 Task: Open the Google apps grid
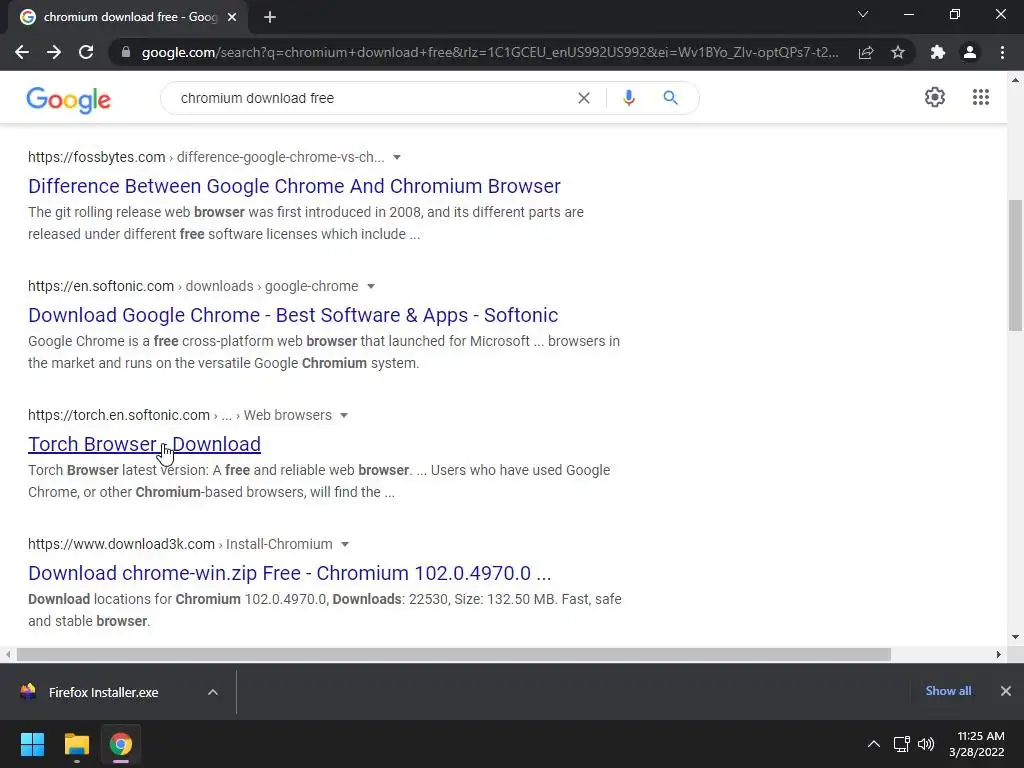point(980,97)
